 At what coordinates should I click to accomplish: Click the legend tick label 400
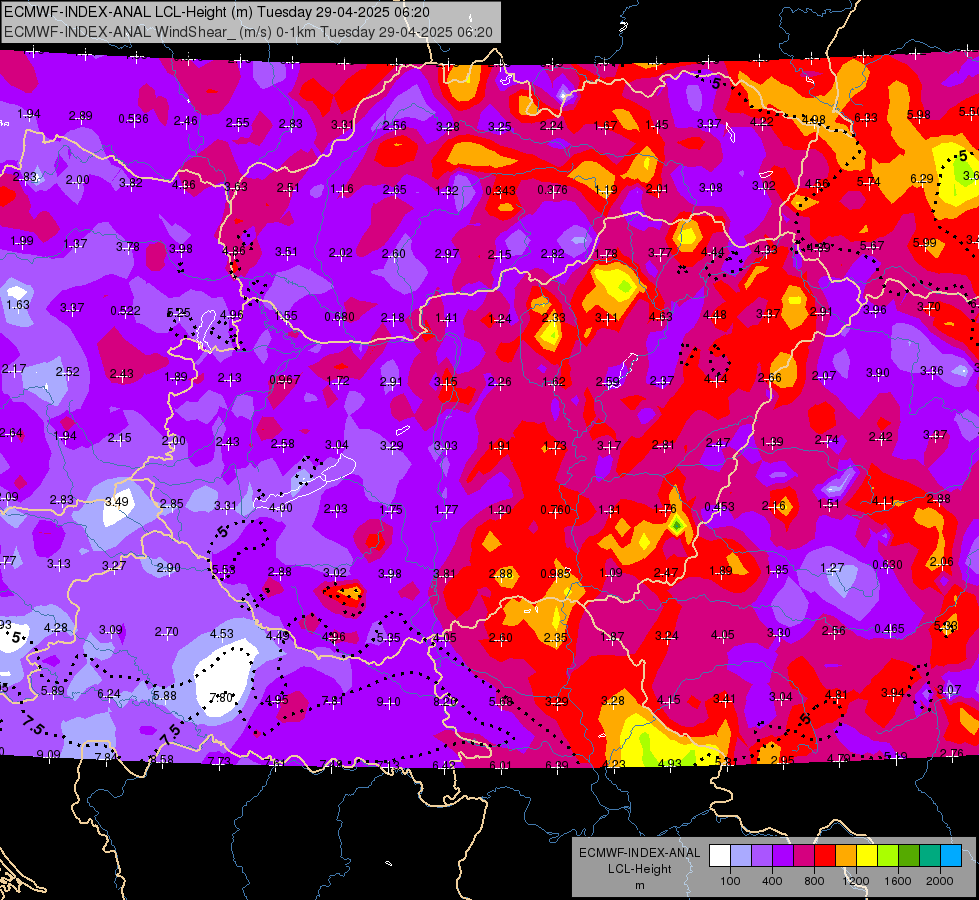[772, 881]
